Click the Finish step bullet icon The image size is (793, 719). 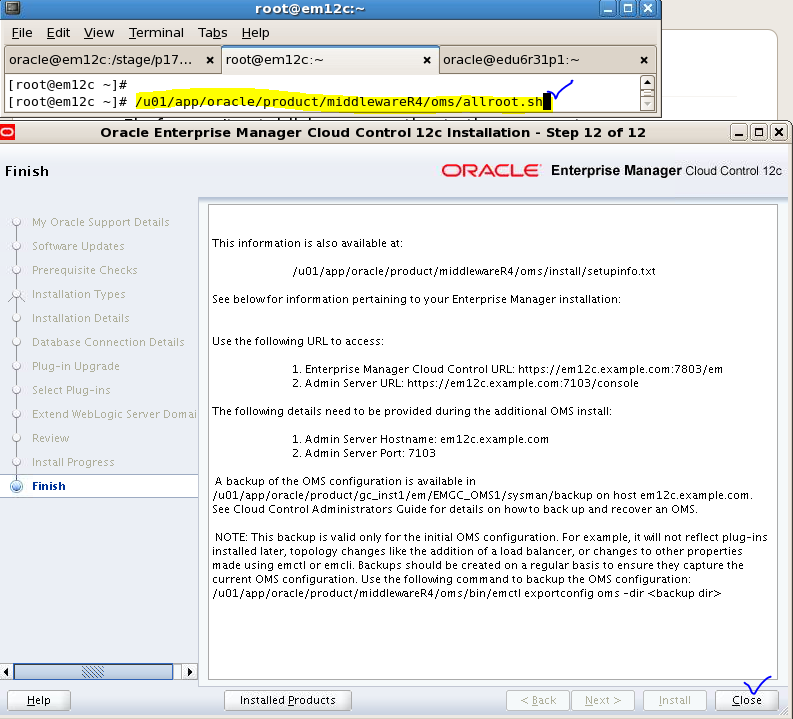click(x=17, y=486)
